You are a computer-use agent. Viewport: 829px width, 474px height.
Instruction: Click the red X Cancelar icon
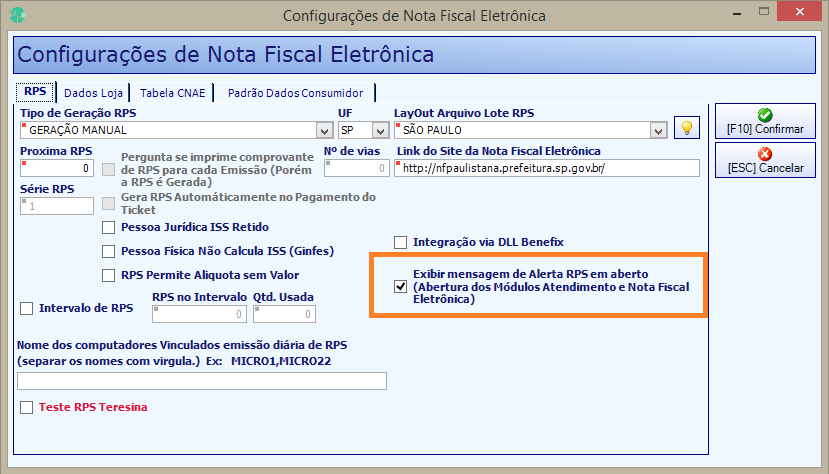(764, 154)
